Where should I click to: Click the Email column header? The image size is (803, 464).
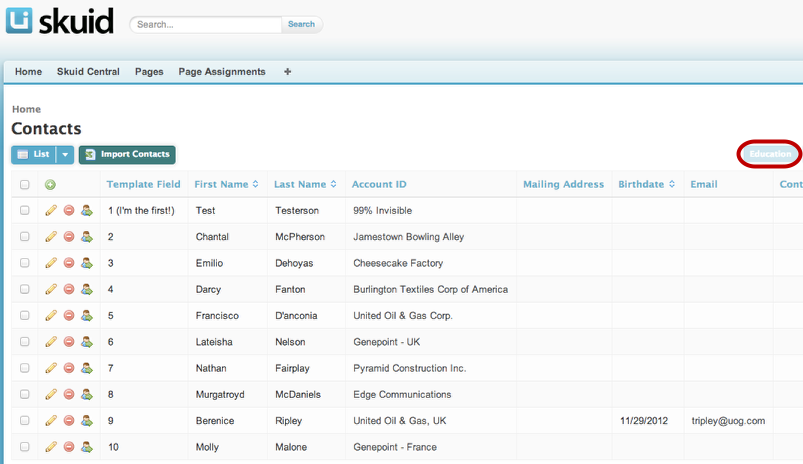coord(704,184)
